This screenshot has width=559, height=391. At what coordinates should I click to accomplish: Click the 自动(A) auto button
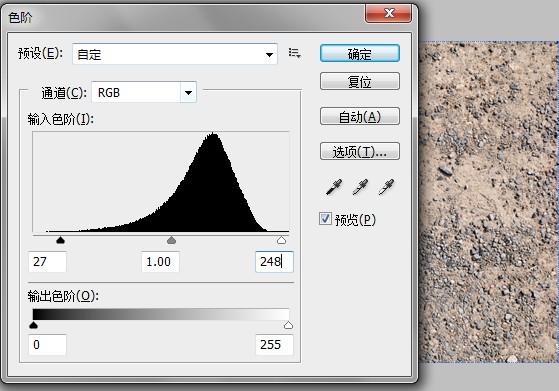(x=360, y=117)
